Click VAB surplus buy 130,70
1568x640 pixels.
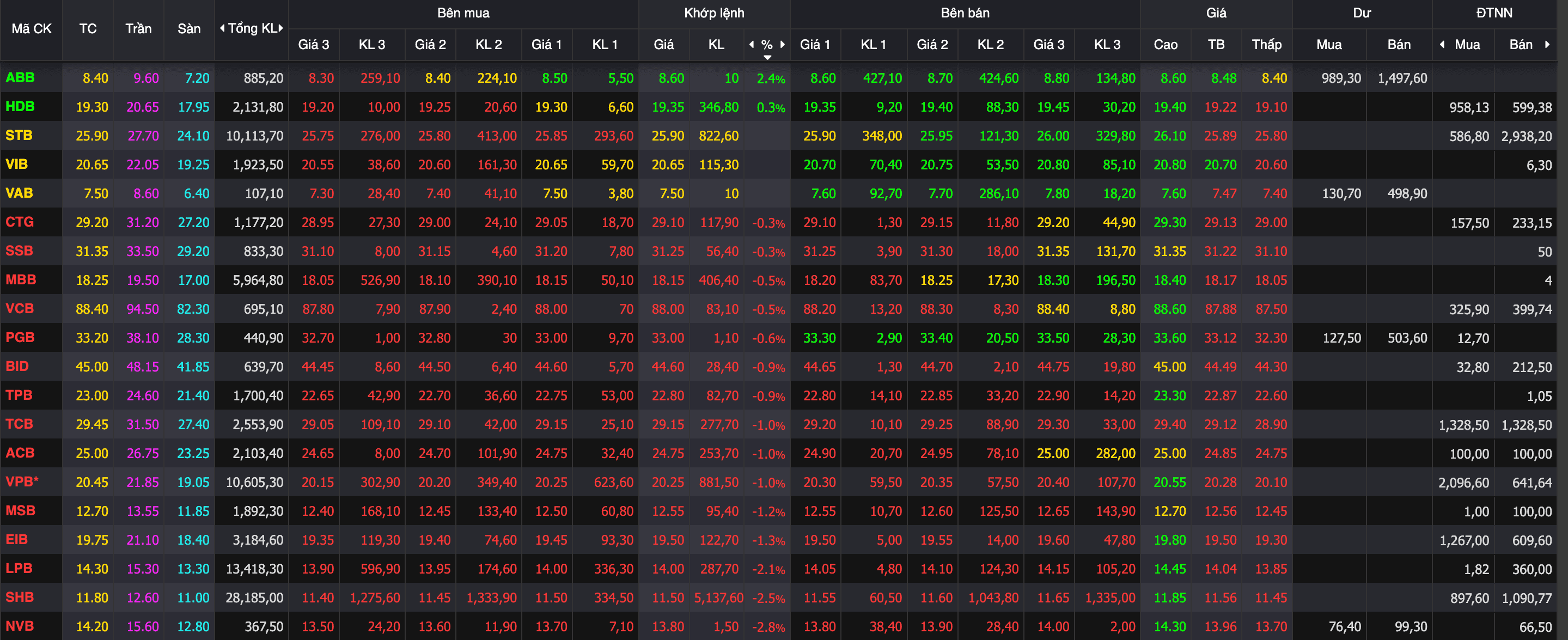coord(1341,194)
